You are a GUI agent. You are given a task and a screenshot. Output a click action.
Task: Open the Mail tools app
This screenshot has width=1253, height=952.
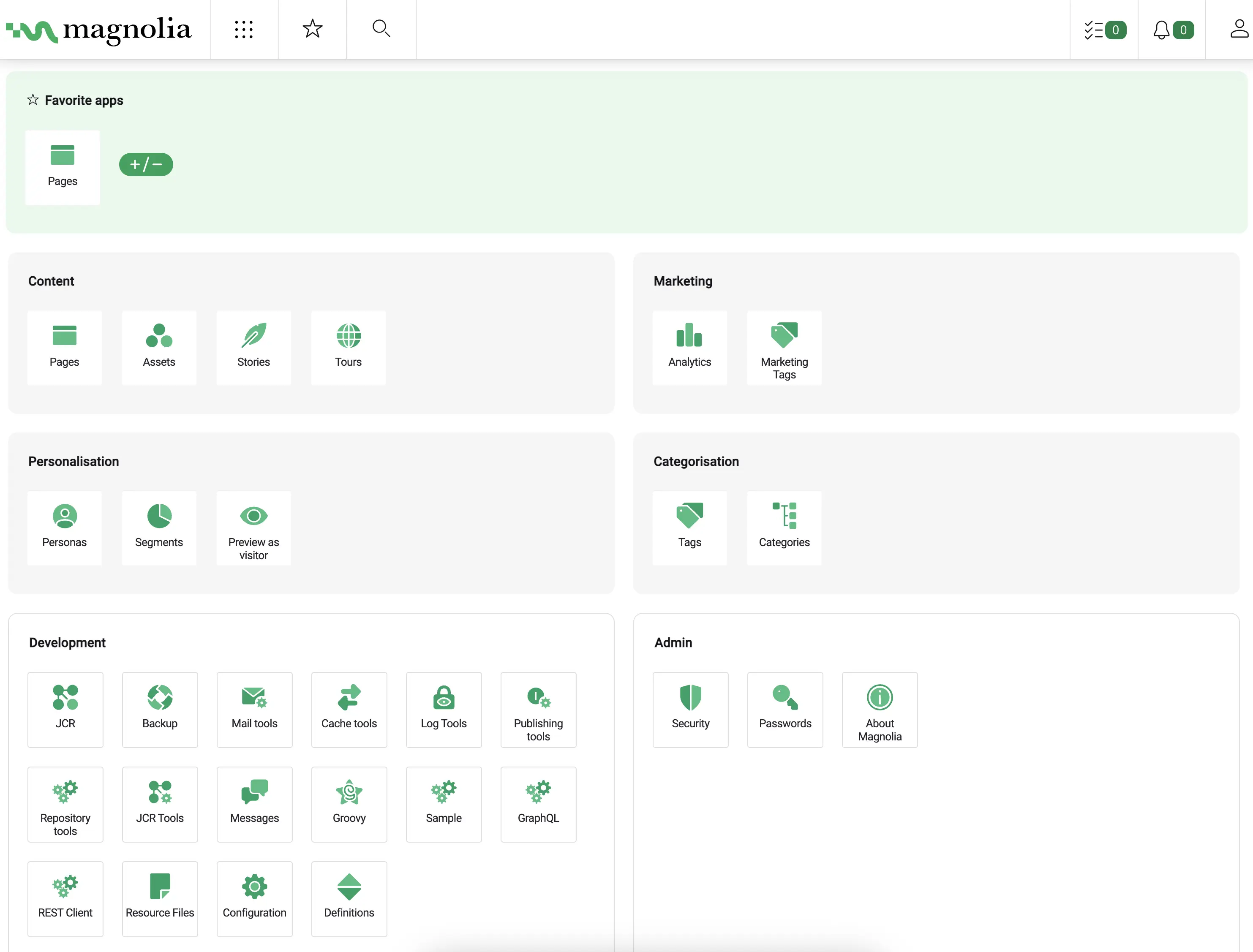(x=254, y=710)
